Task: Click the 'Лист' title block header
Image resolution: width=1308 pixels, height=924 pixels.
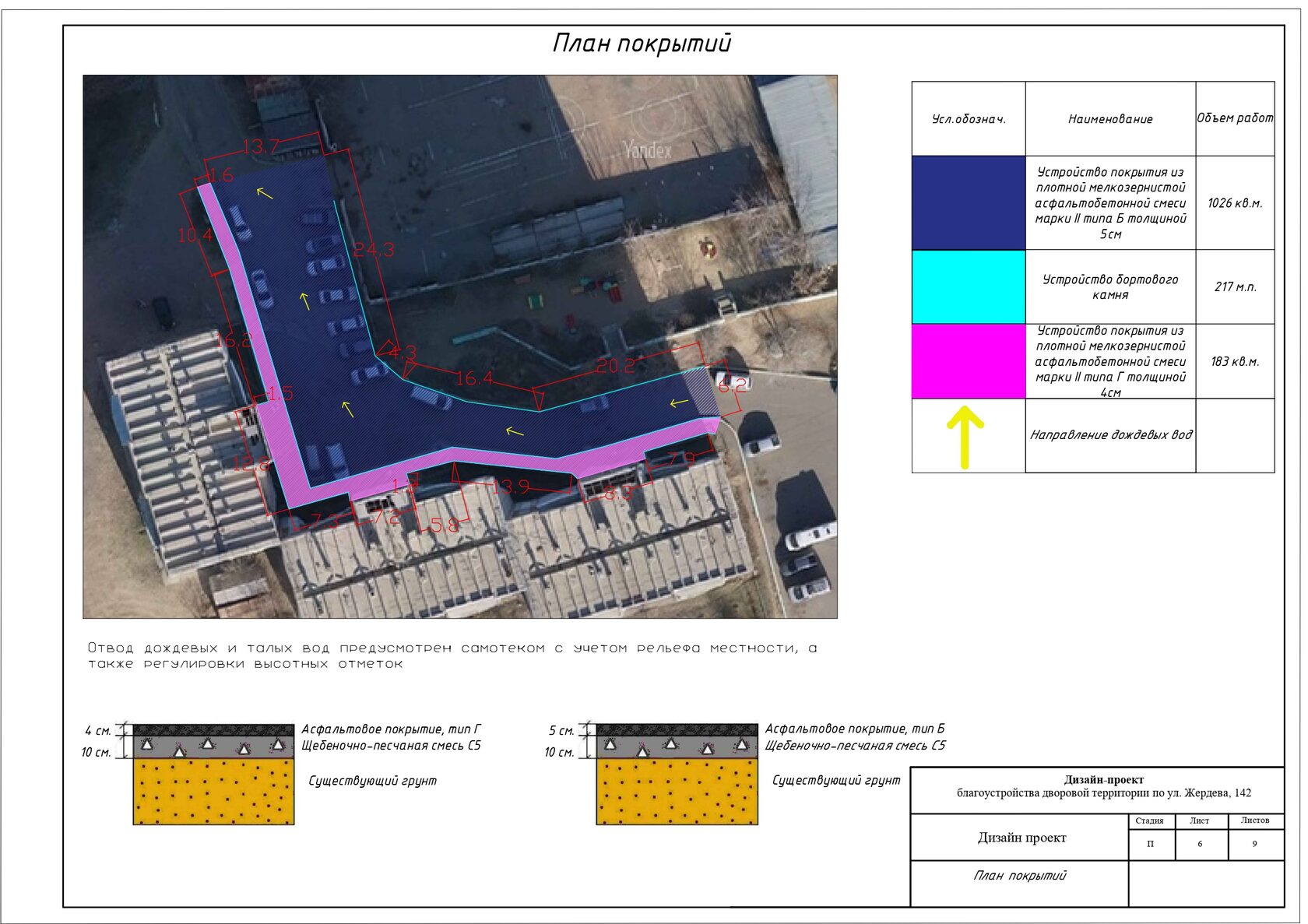Action: click(1199, 820)
